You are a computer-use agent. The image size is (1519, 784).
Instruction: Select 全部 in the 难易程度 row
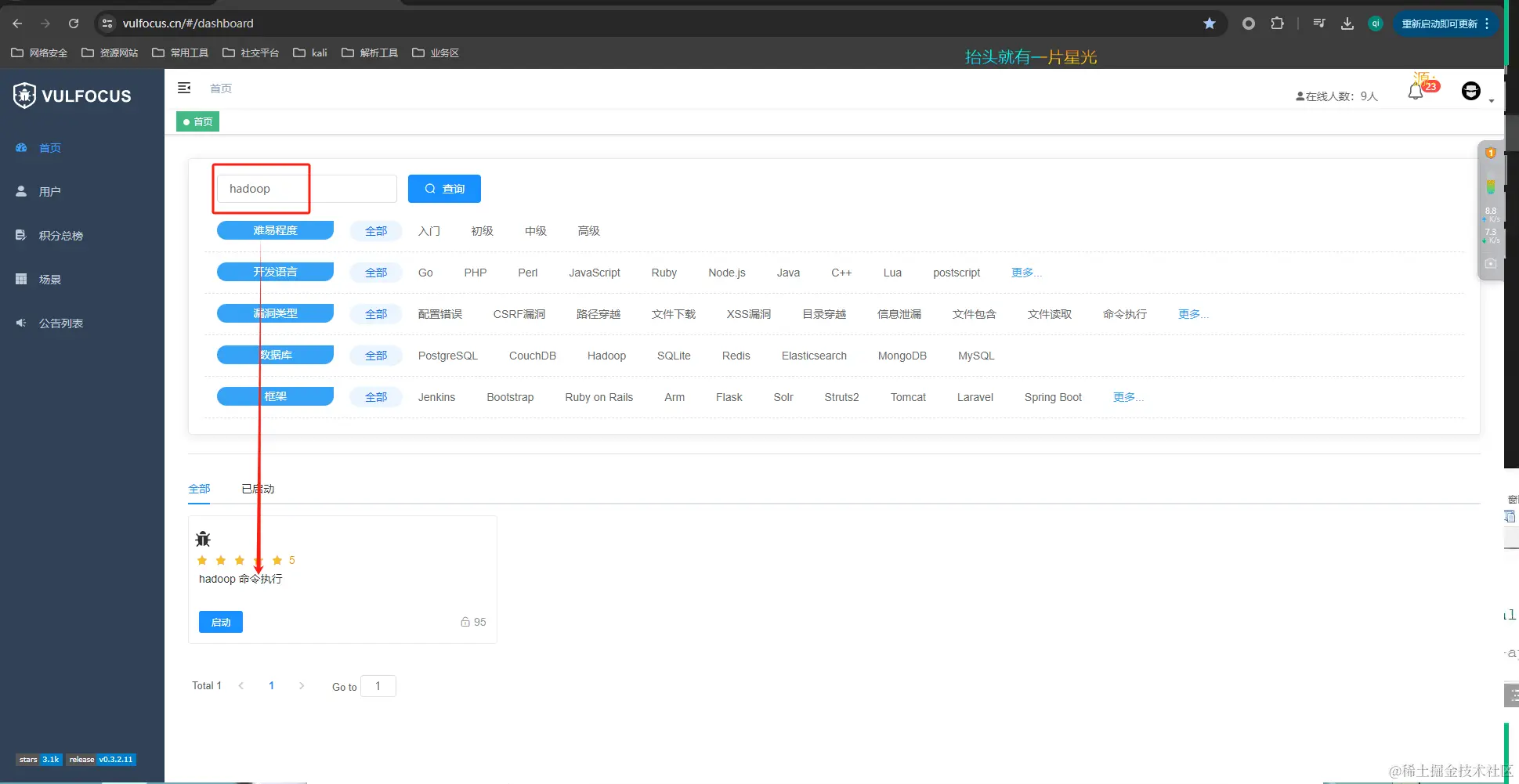point(376,231)
